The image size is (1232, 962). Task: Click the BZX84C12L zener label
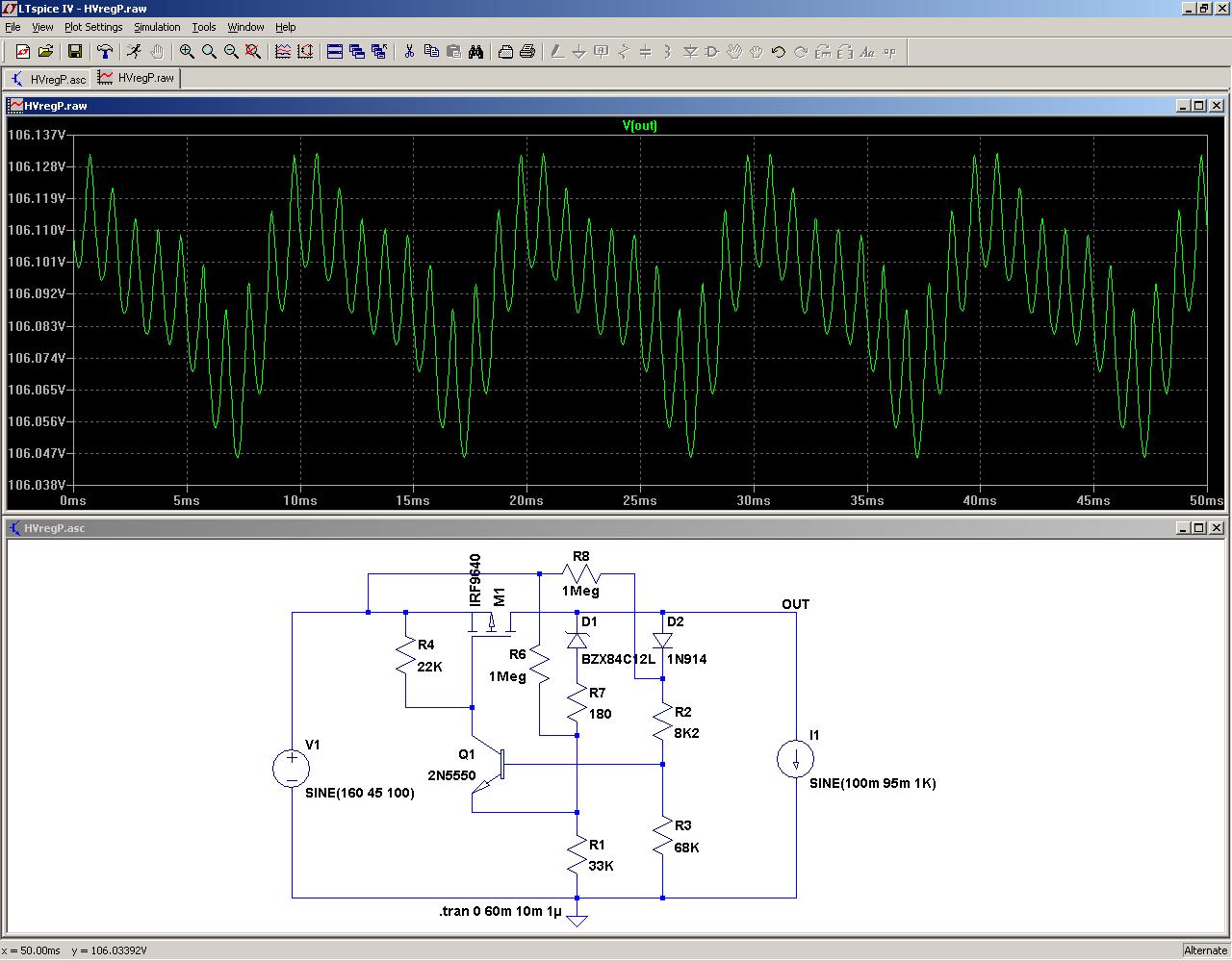tap(618, 659)
